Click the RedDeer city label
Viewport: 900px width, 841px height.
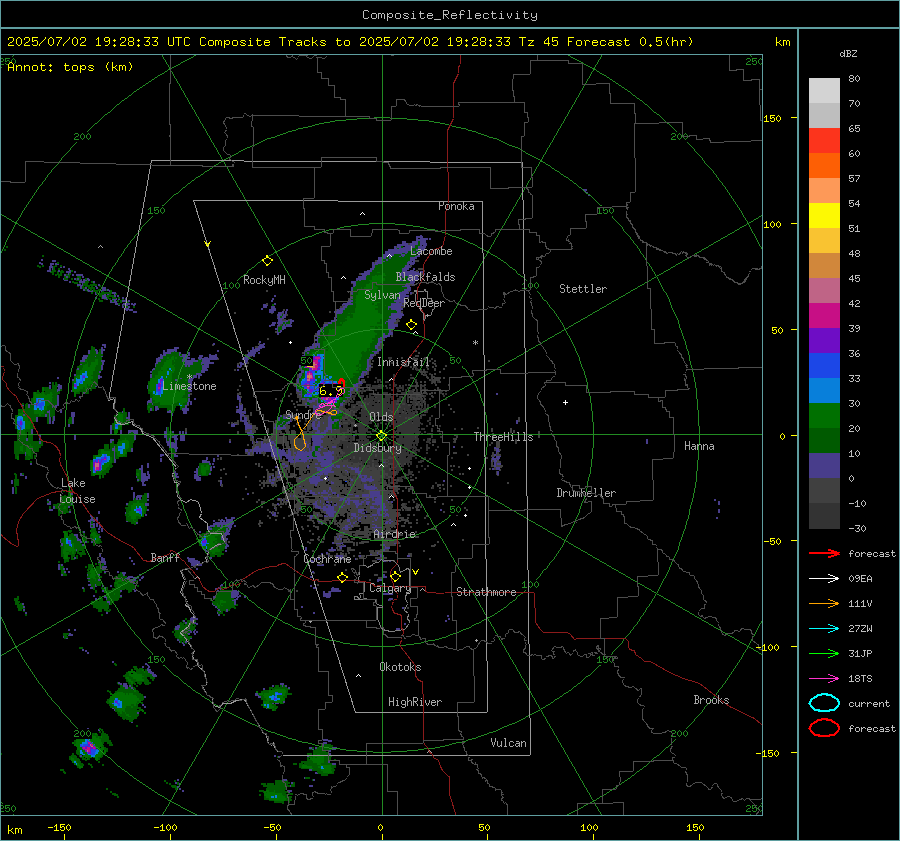coord(424,303)
